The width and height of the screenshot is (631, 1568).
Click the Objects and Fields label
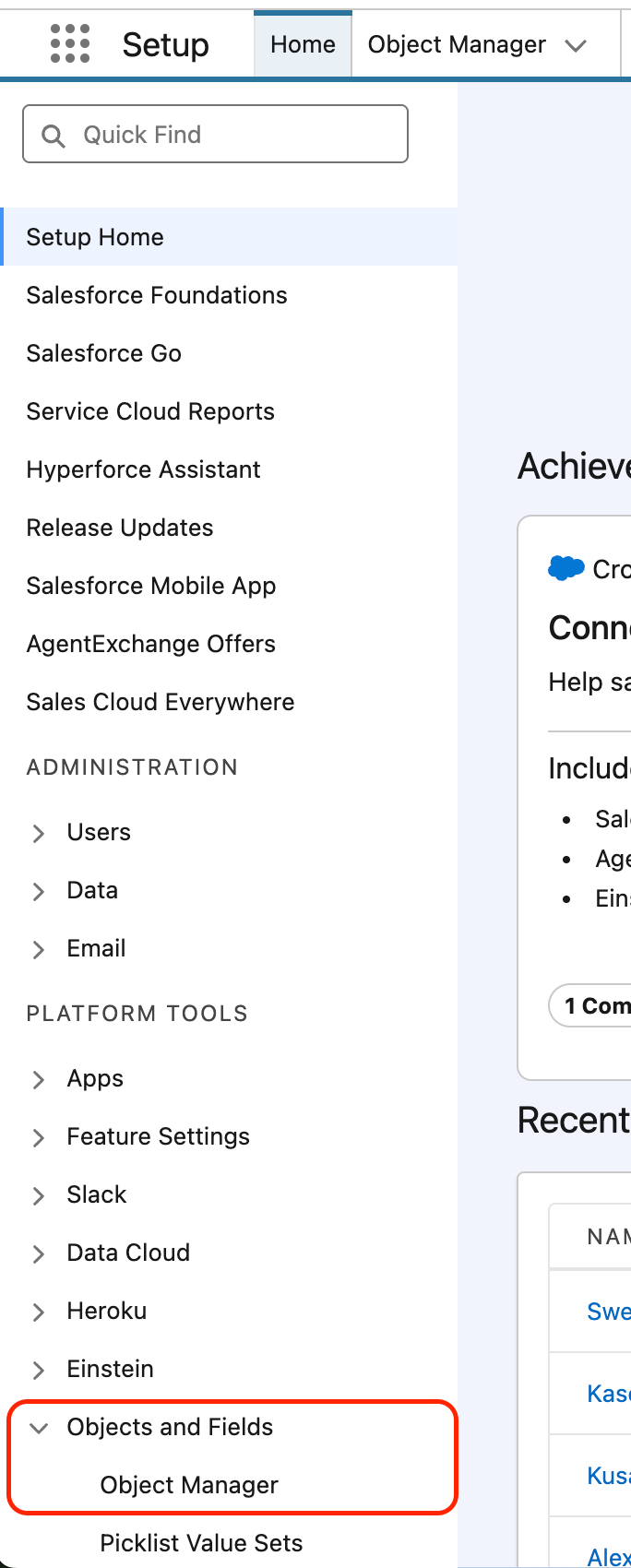point(170,1427)
